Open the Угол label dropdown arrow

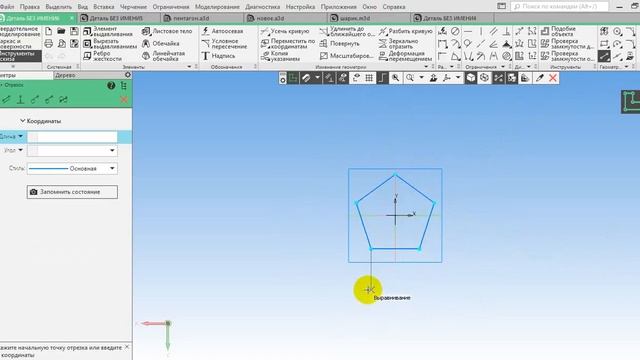20,150
